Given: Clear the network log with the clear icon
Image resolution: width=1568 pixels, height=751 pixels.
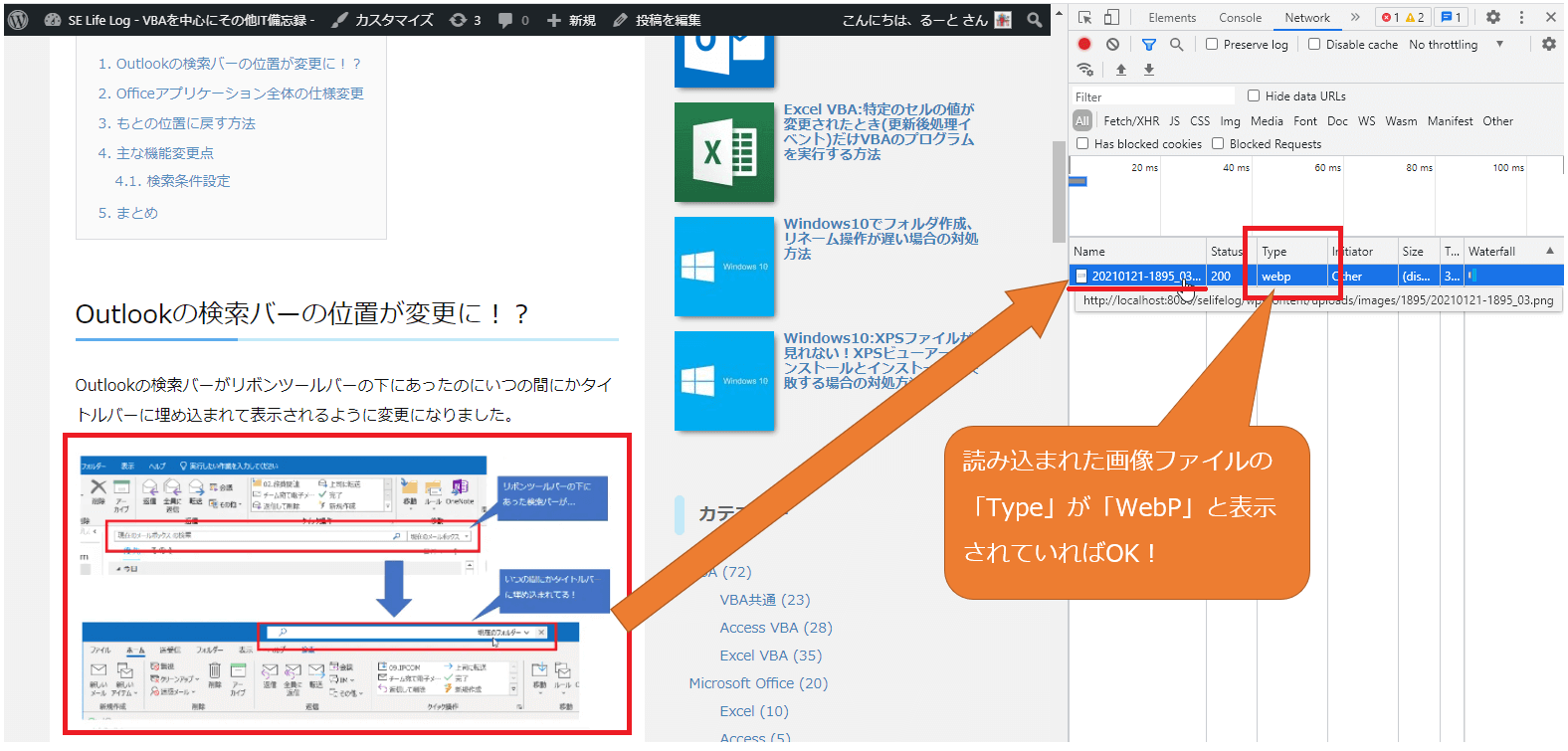Looking at the screenshot, I should click(1112, 44).
